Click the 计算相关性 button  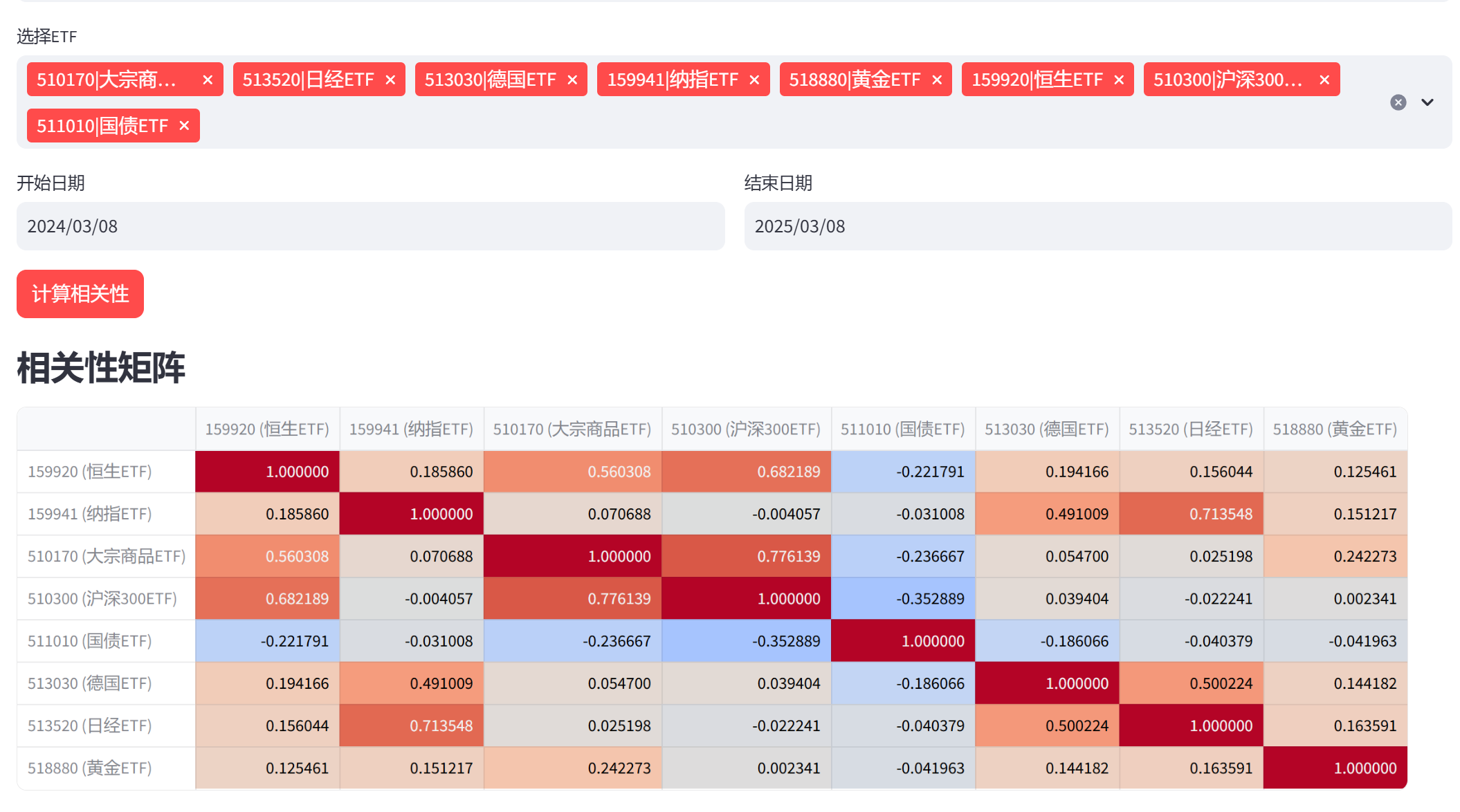[x=80, y=294]
